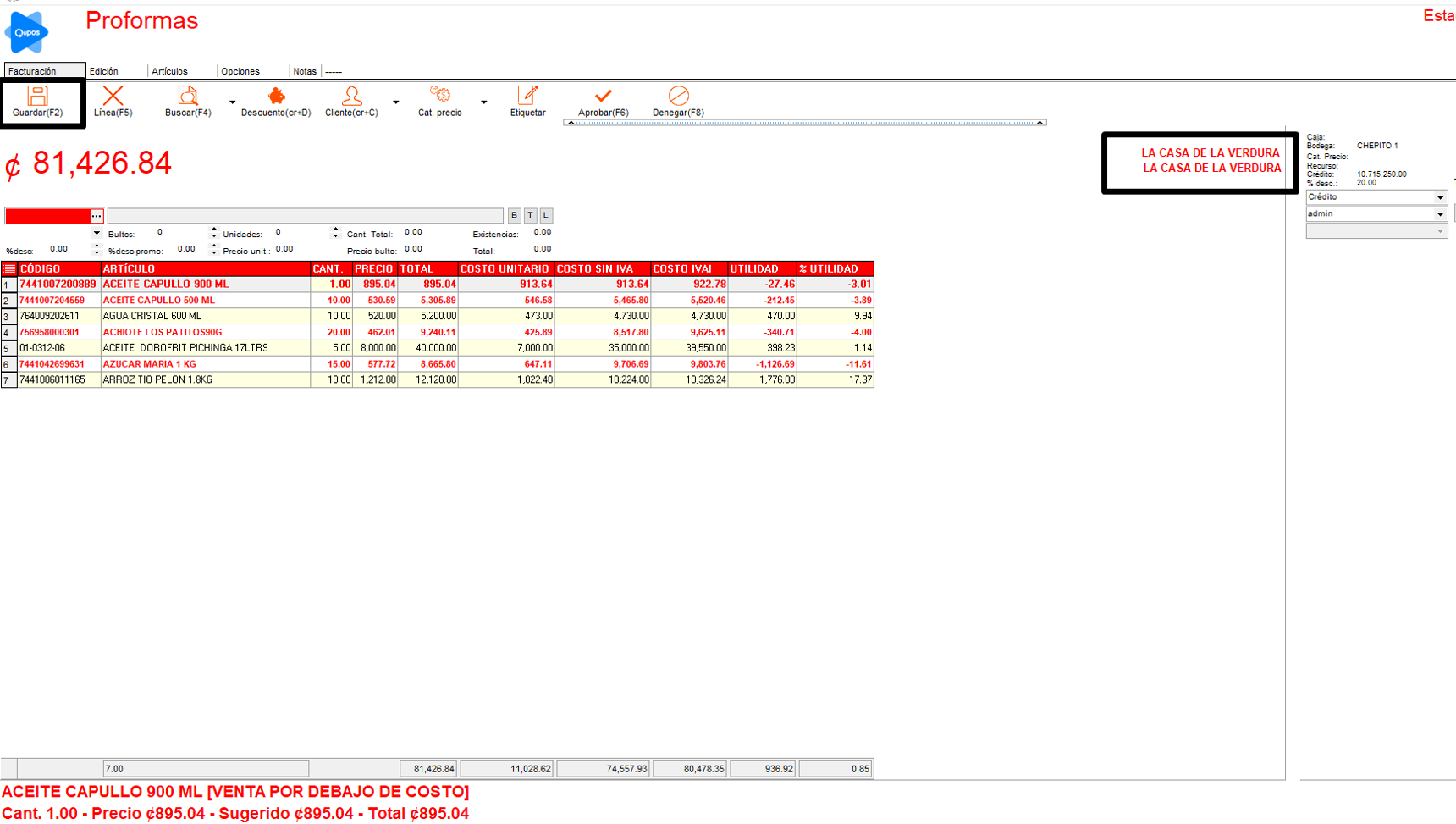Switch to the Artículos tab
The image size is (1456, 824).
click(169, 71)
